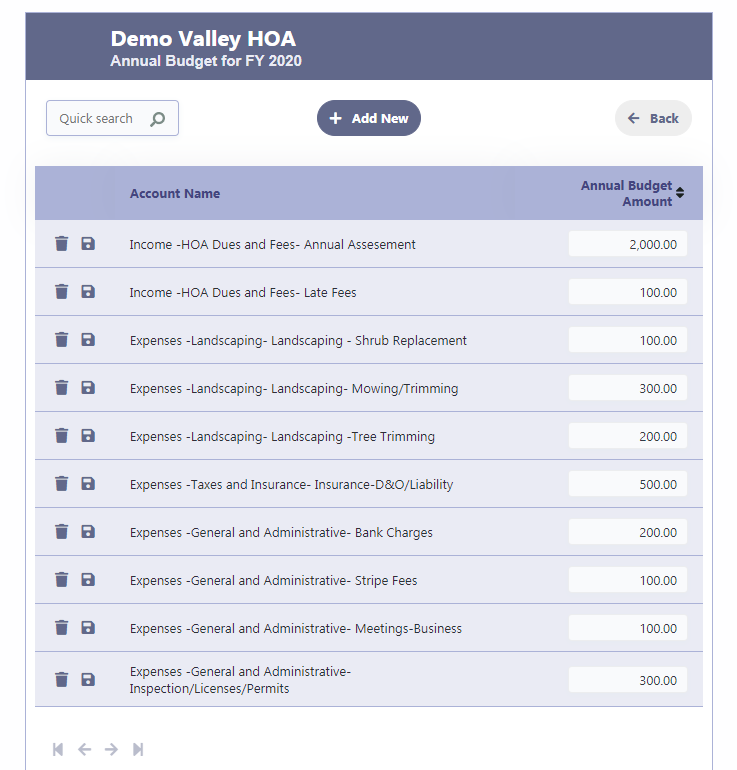Screen dimensions: 737x770
Task: Edit the Insurance 500.00 amount
Action: tap(628, 484)
